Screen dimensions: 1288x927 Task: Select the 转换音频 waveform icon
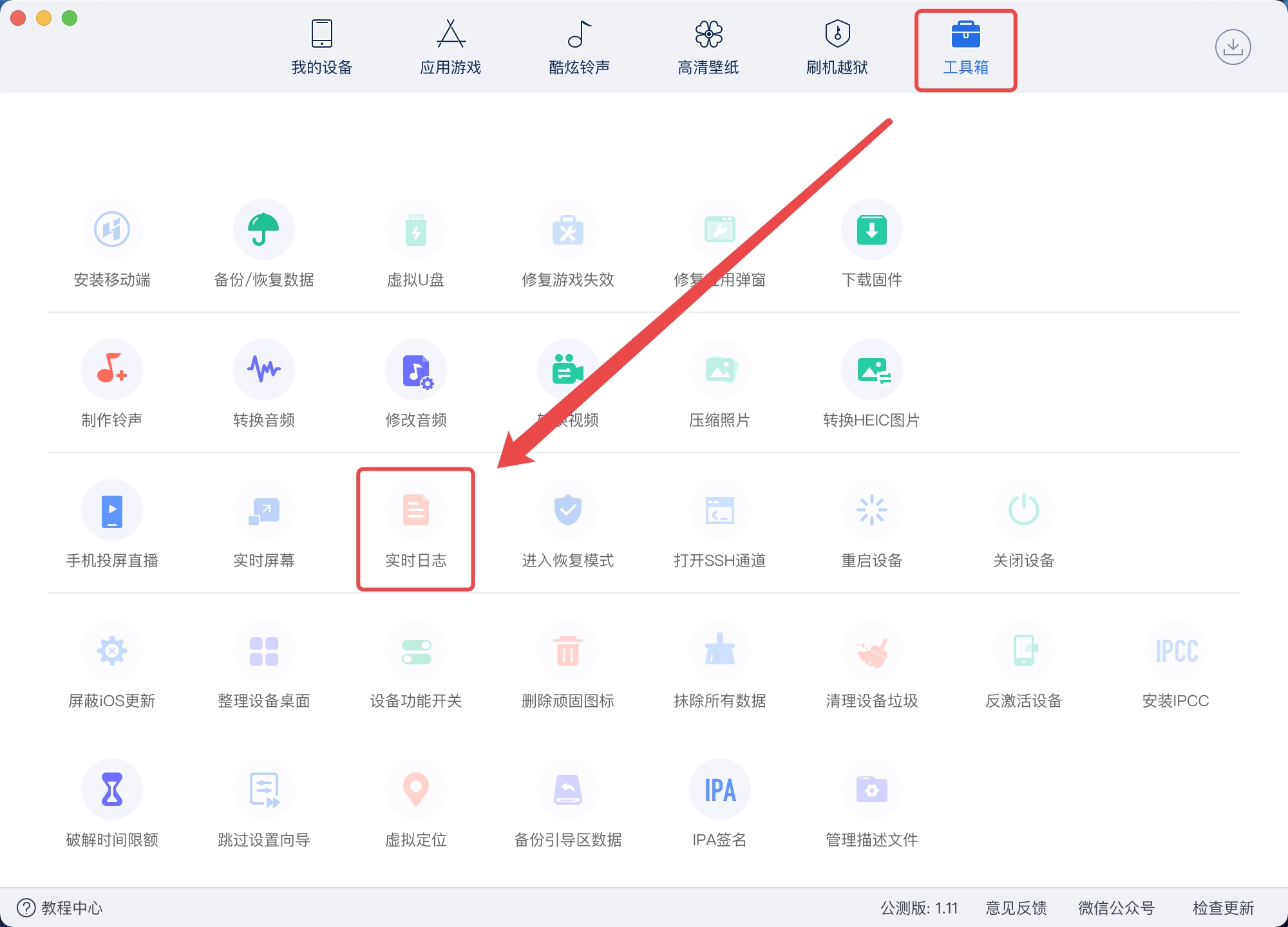click(x=263, y=370)
